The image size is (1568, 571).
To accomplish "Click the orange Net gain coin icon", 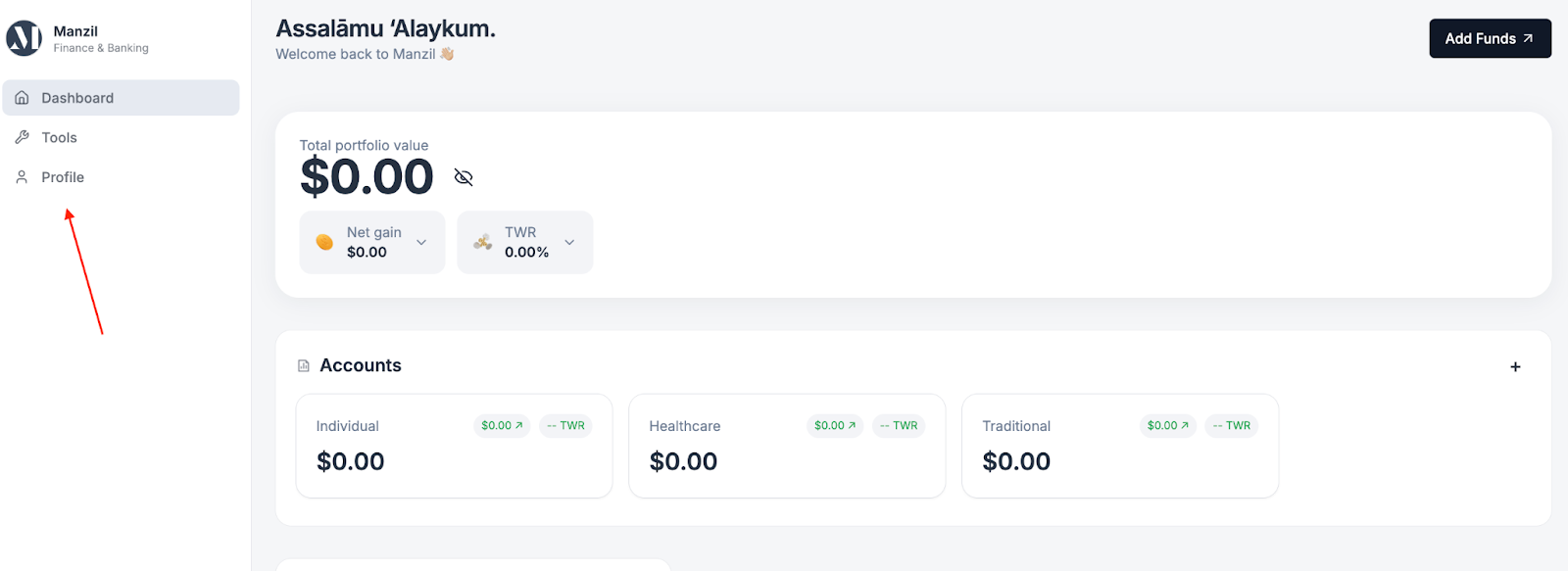I will (324, 242).
